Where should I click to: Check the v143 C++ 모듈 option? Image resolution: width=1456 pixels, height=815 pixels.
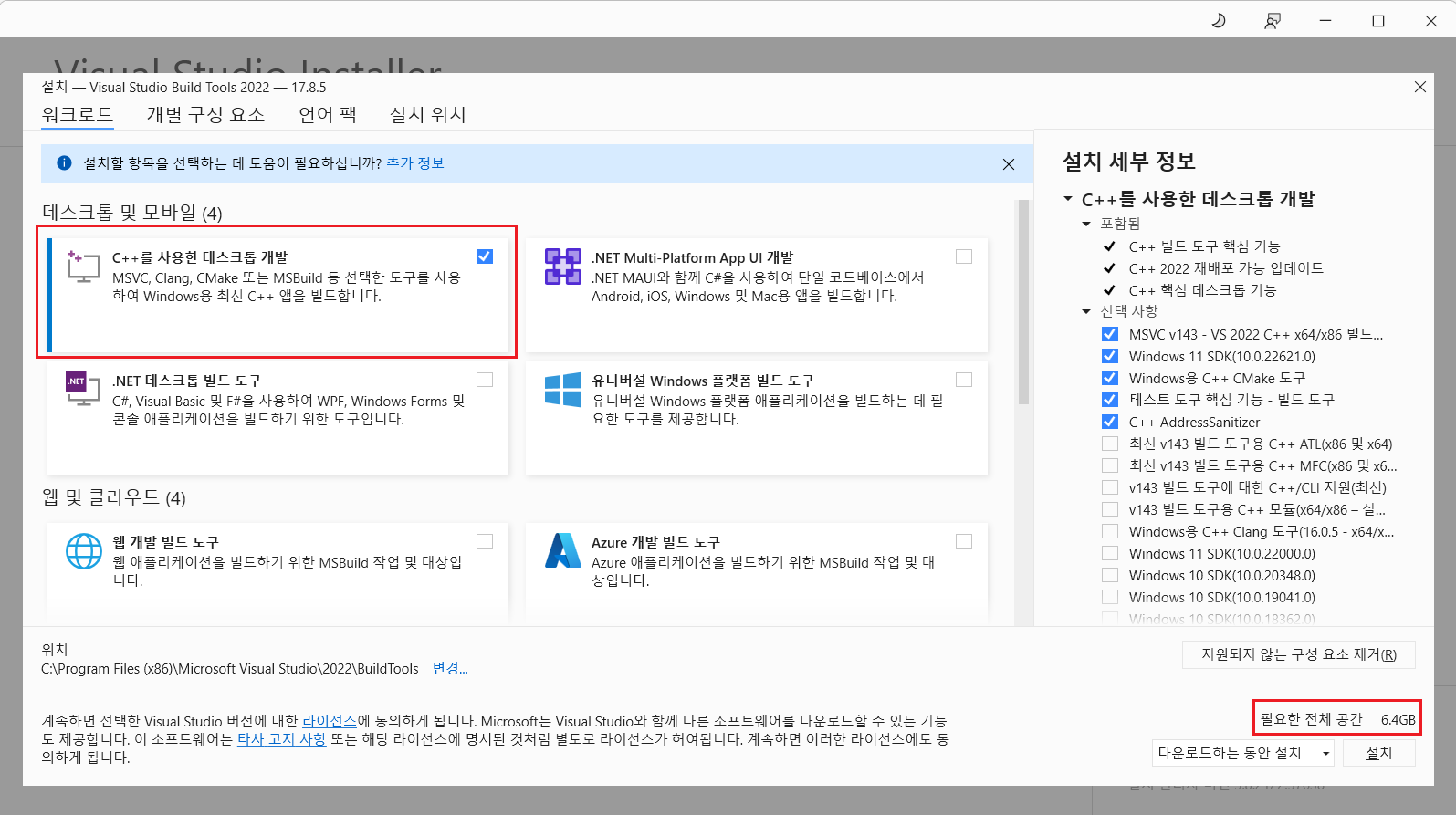click(x=1110, y=509)
